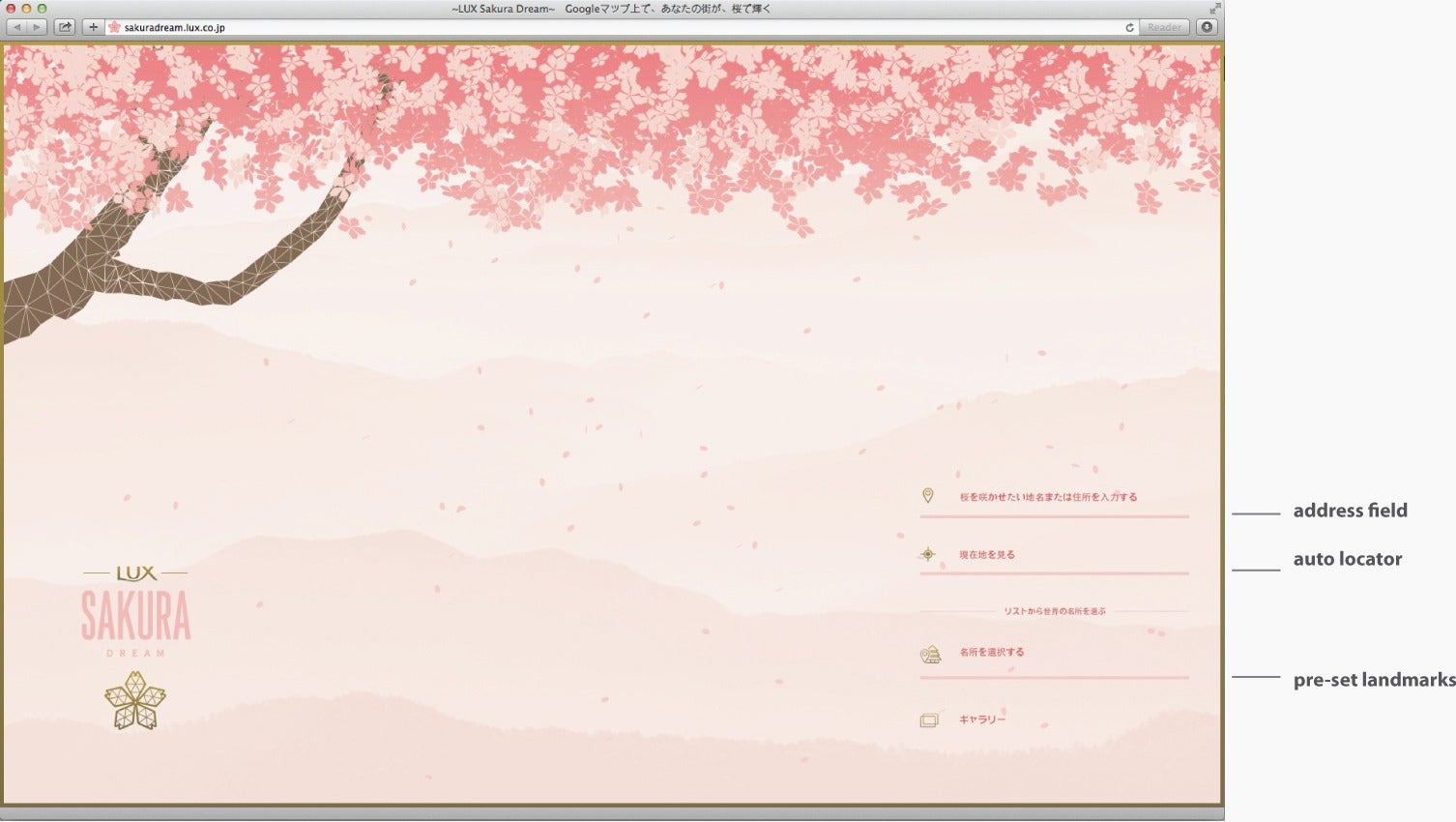Click the Reader button

1163,27
